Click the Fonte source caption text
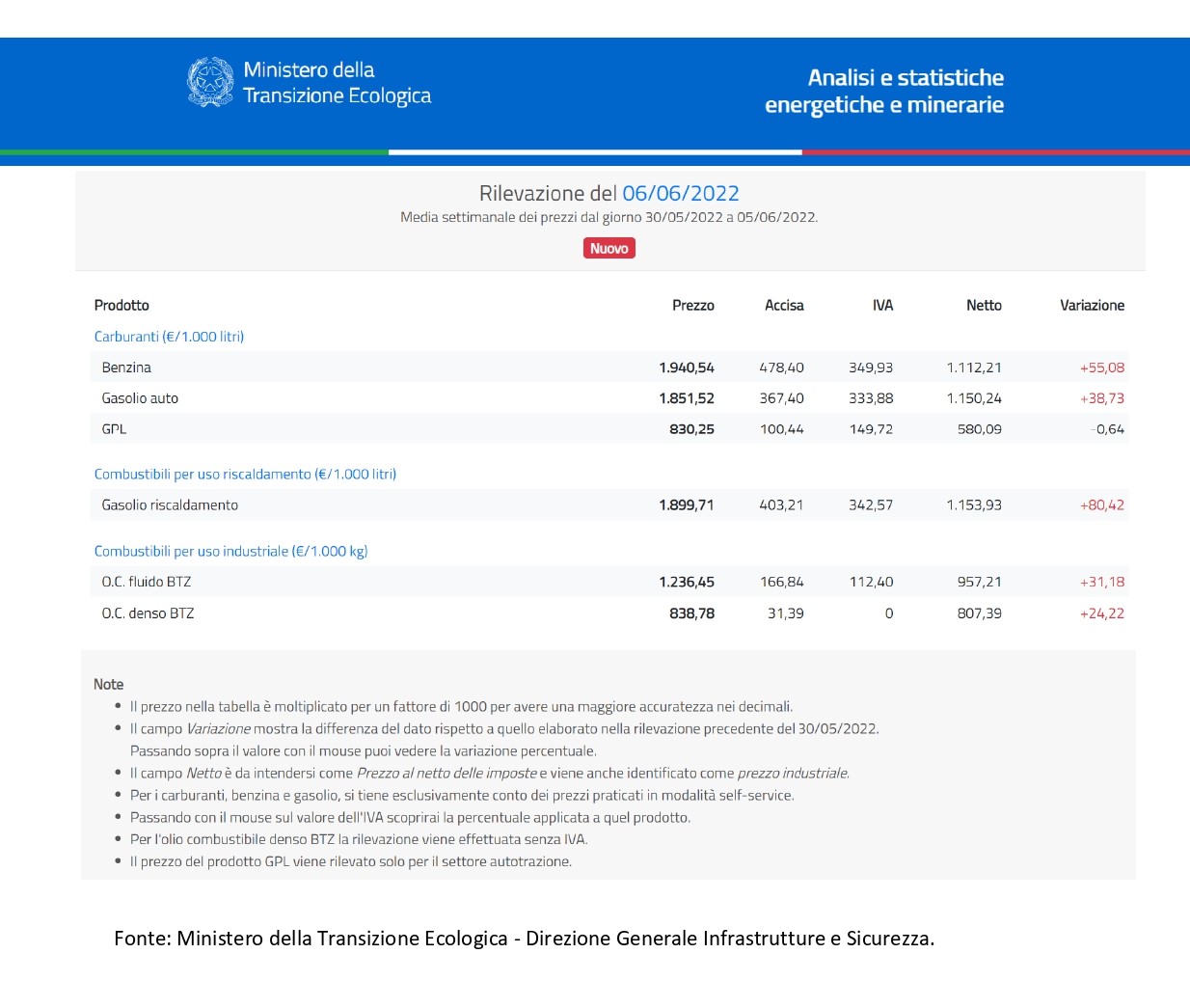 pos(524,938)
